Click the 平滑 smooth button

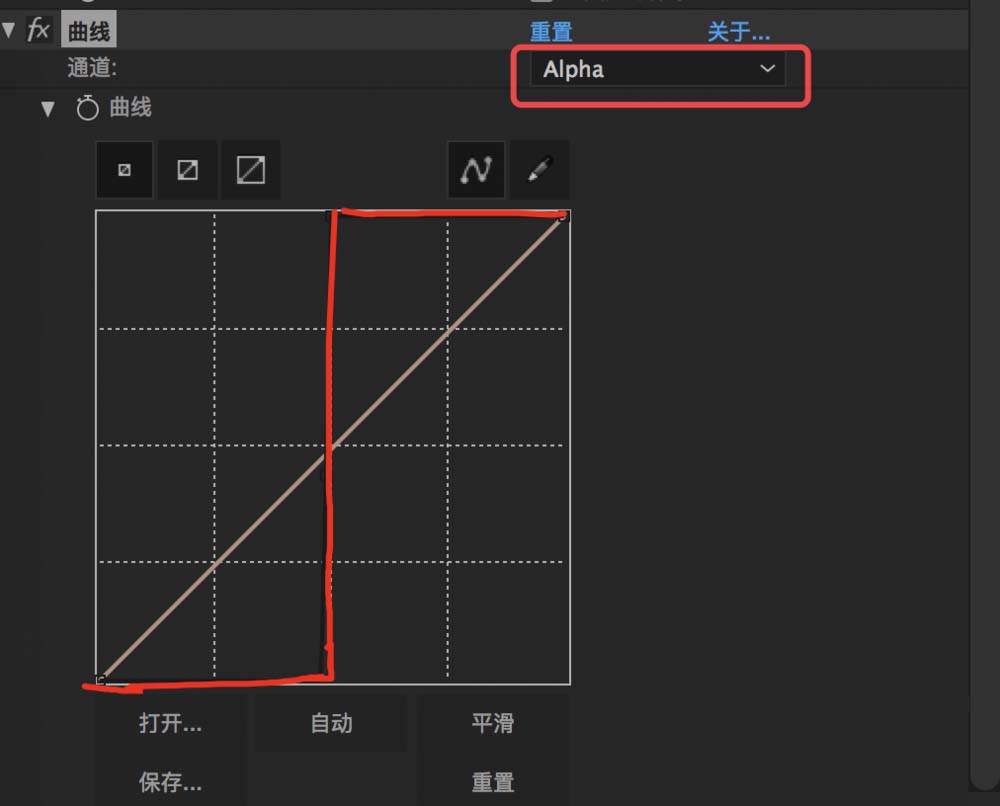(493, 723)
